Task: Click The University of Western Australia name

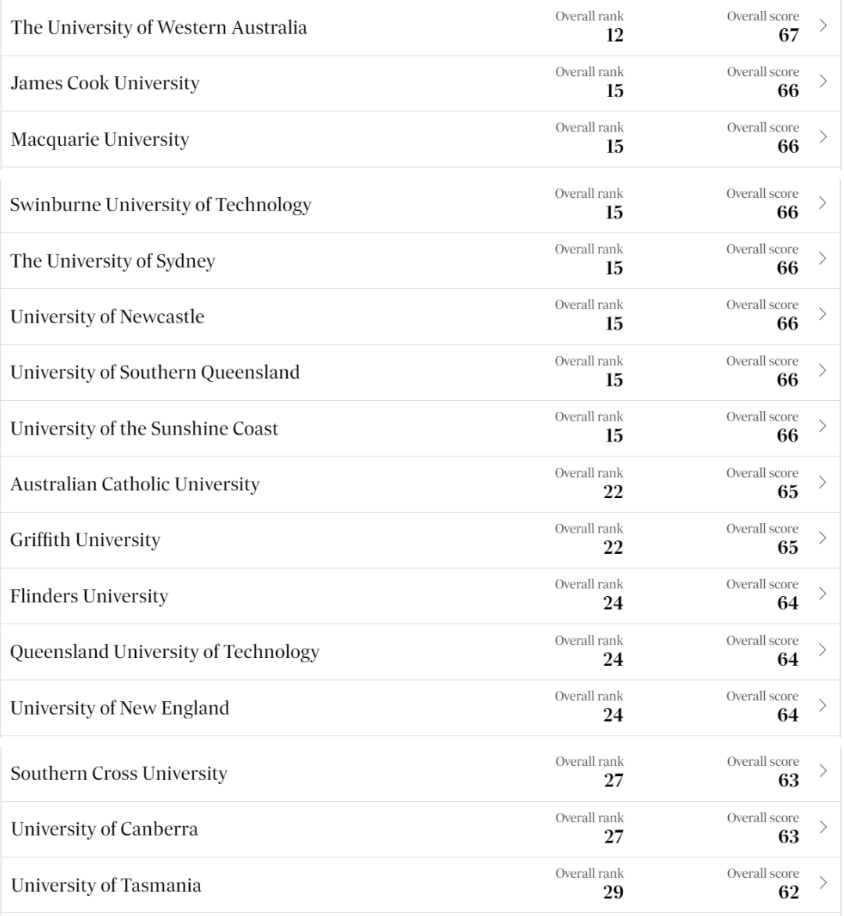Action: coord(158,27)
